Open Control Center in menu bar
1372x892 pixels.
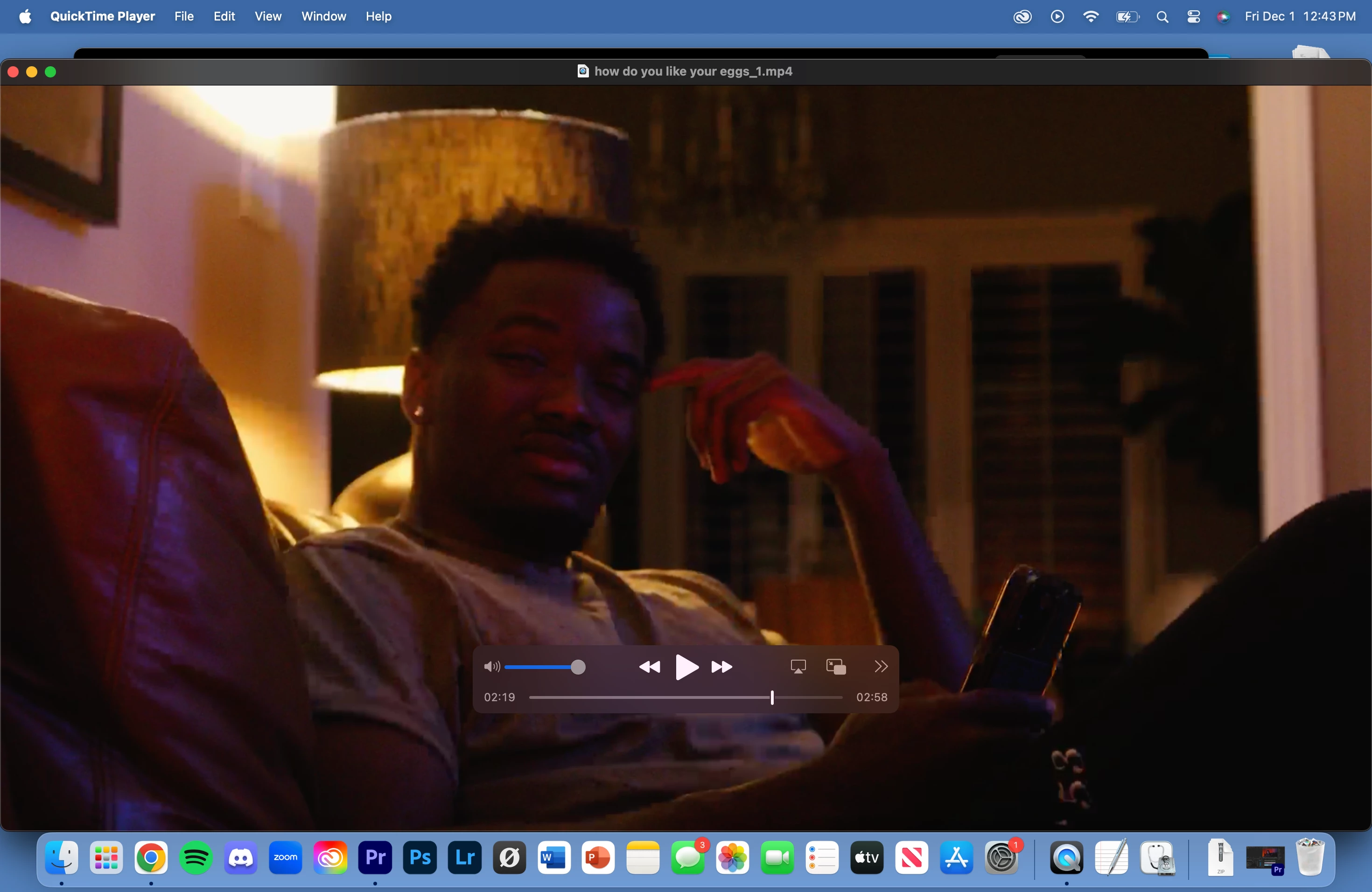click(1193, 17)
